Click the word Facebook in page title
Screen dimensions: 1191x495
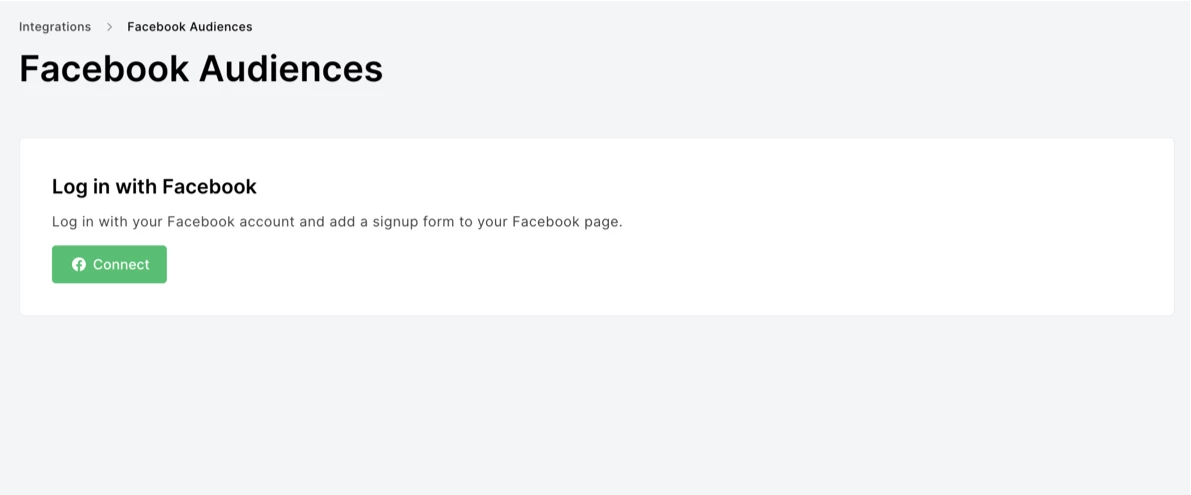click(104, 69)
